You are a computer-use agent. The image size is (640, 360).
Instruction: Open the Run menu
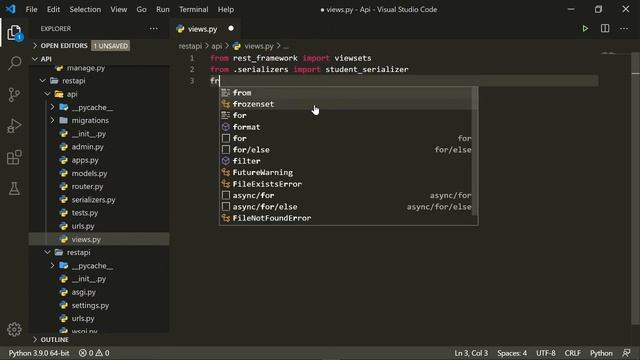click(162, 9)
